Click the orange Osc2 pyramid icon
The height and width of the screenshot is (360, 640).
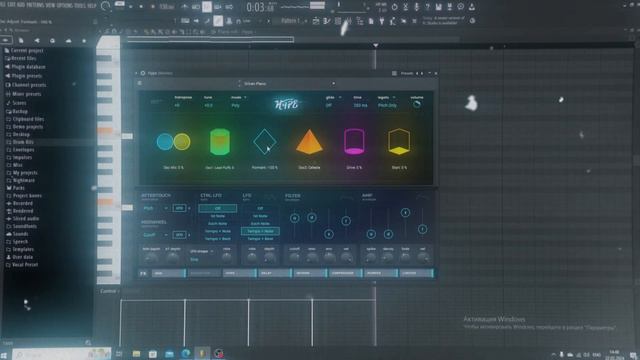click(309, 142)
